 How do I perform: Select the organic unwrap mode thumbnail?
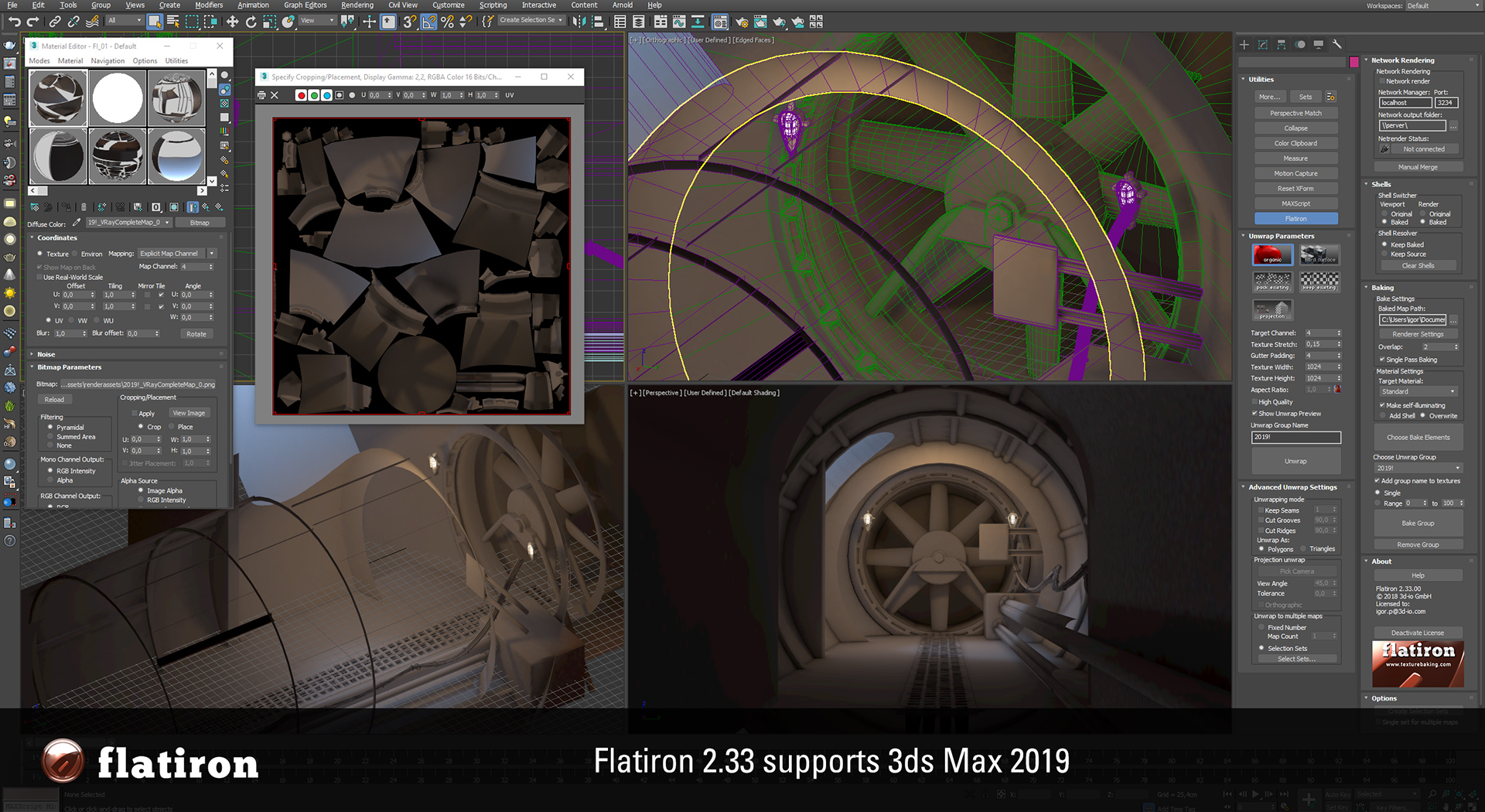(1272, 254)
